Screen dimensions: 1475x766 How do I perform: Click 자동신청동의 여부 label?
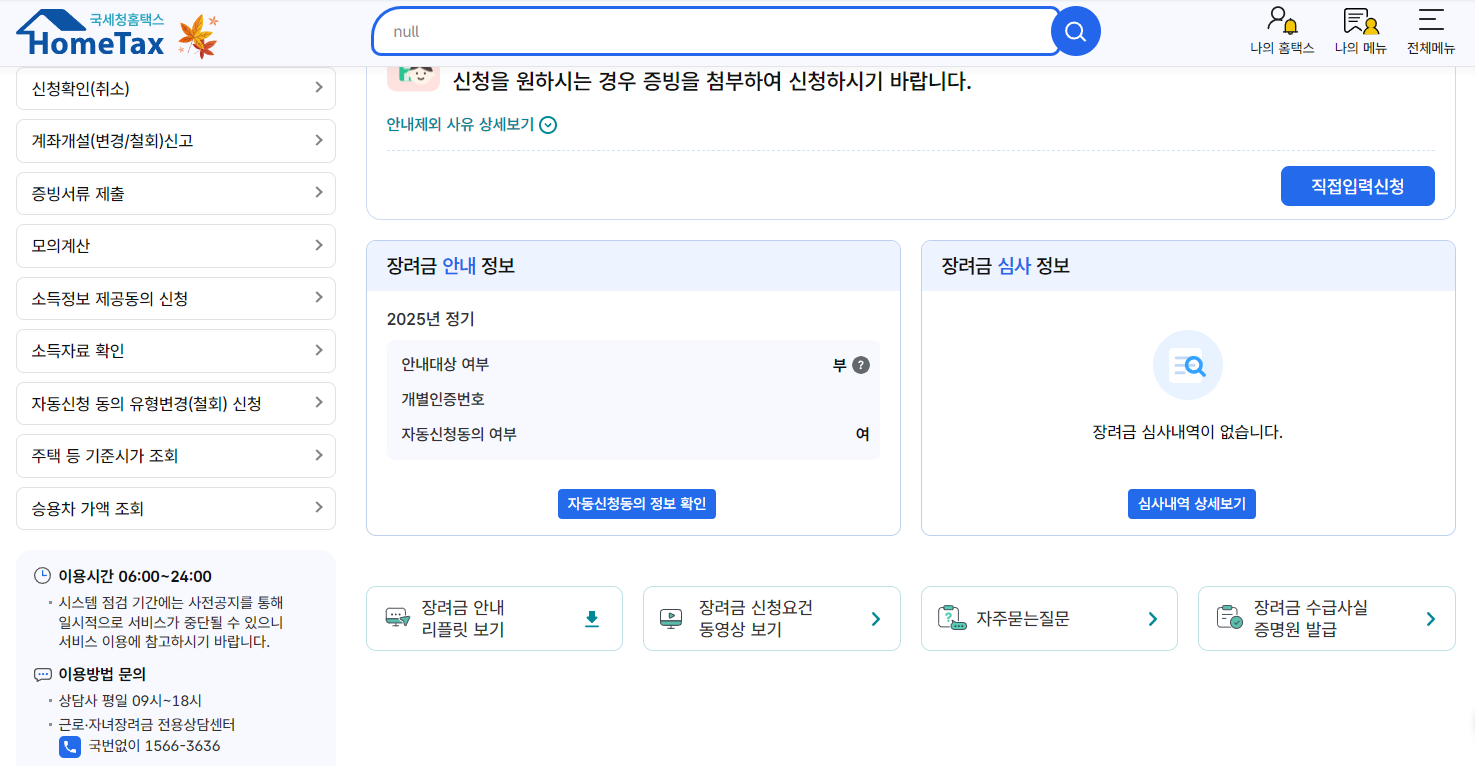pyautogui.click(x=459, y=434)
